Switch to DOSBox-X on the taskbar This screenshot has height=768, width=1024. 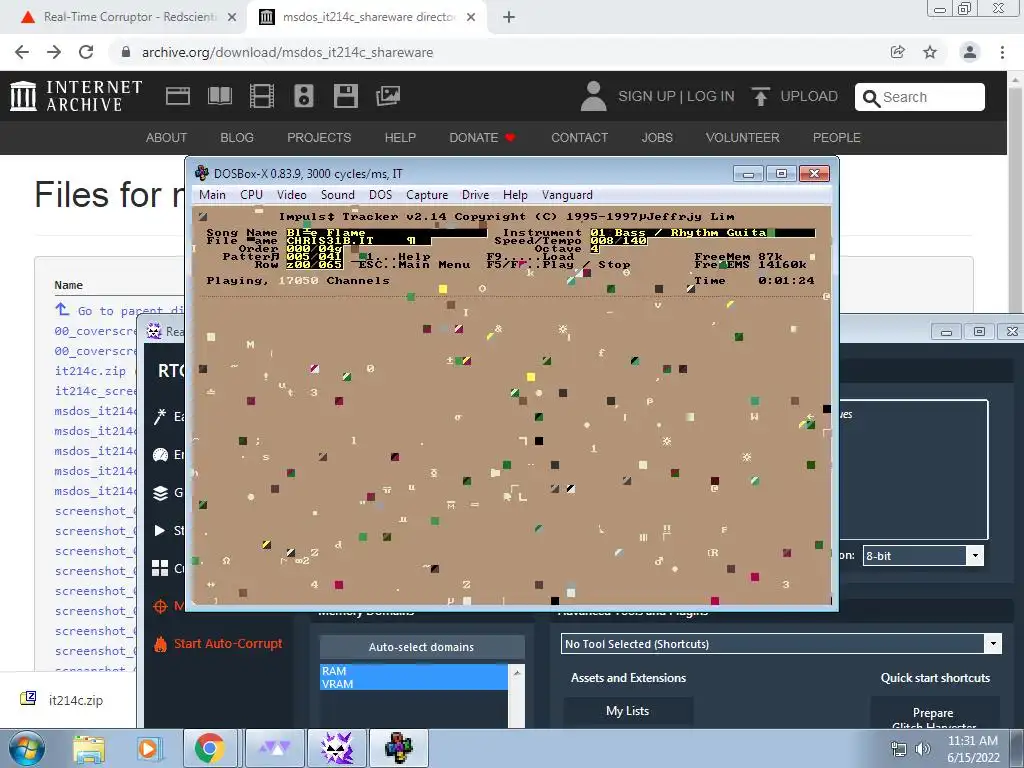[x=398, y=748]
